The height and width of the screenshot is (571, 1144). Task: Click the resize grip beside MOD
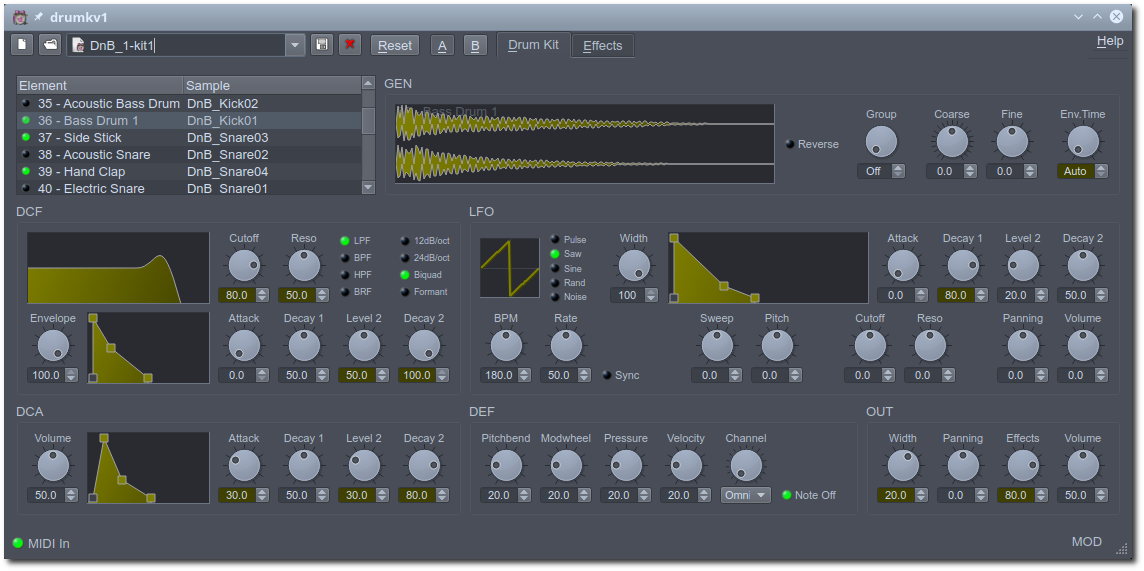pos(1122,548)
